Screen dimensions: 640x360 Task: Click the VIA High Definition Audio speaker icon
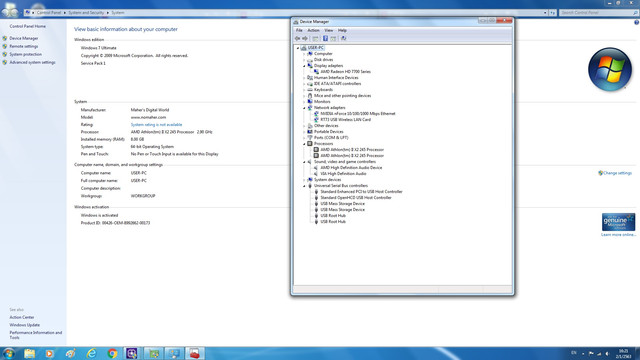[x=316, y=173]
